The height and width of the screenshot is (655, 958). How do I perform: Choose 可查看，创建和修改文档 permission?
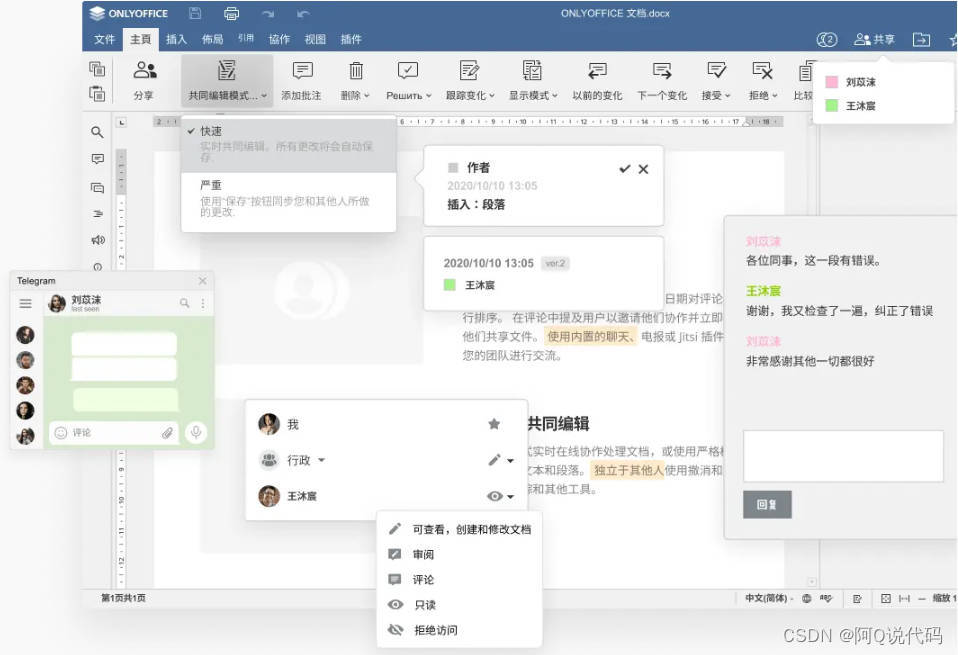(459, 529)
